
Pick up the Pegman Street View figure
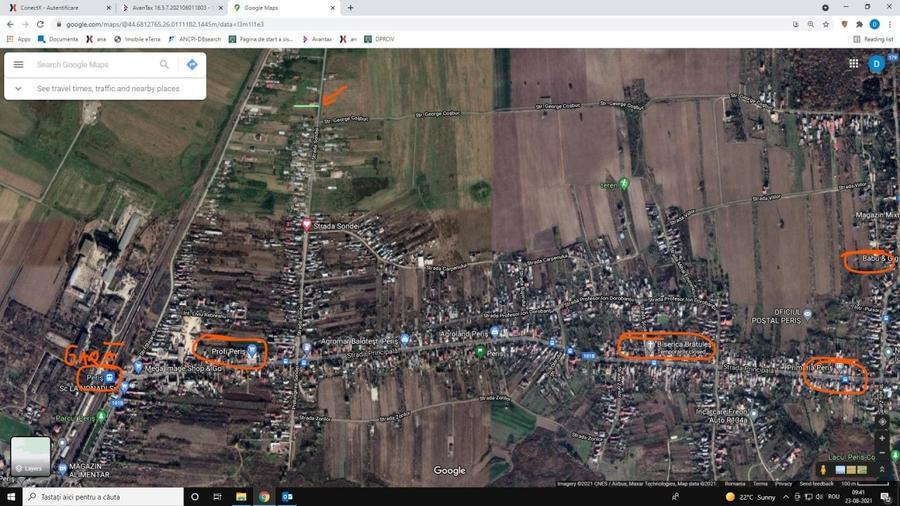coord(823,470)
